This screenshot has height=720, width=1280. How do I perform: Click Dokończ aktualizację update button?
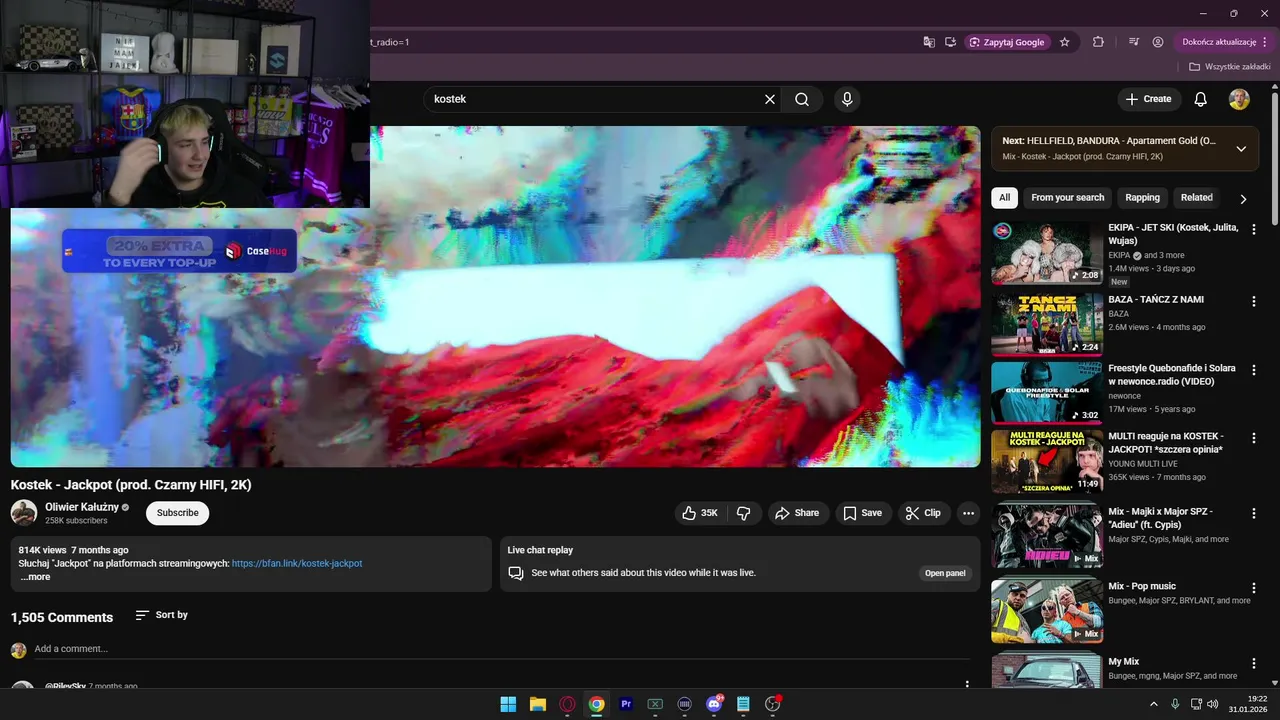click(x=1224, y=42)
